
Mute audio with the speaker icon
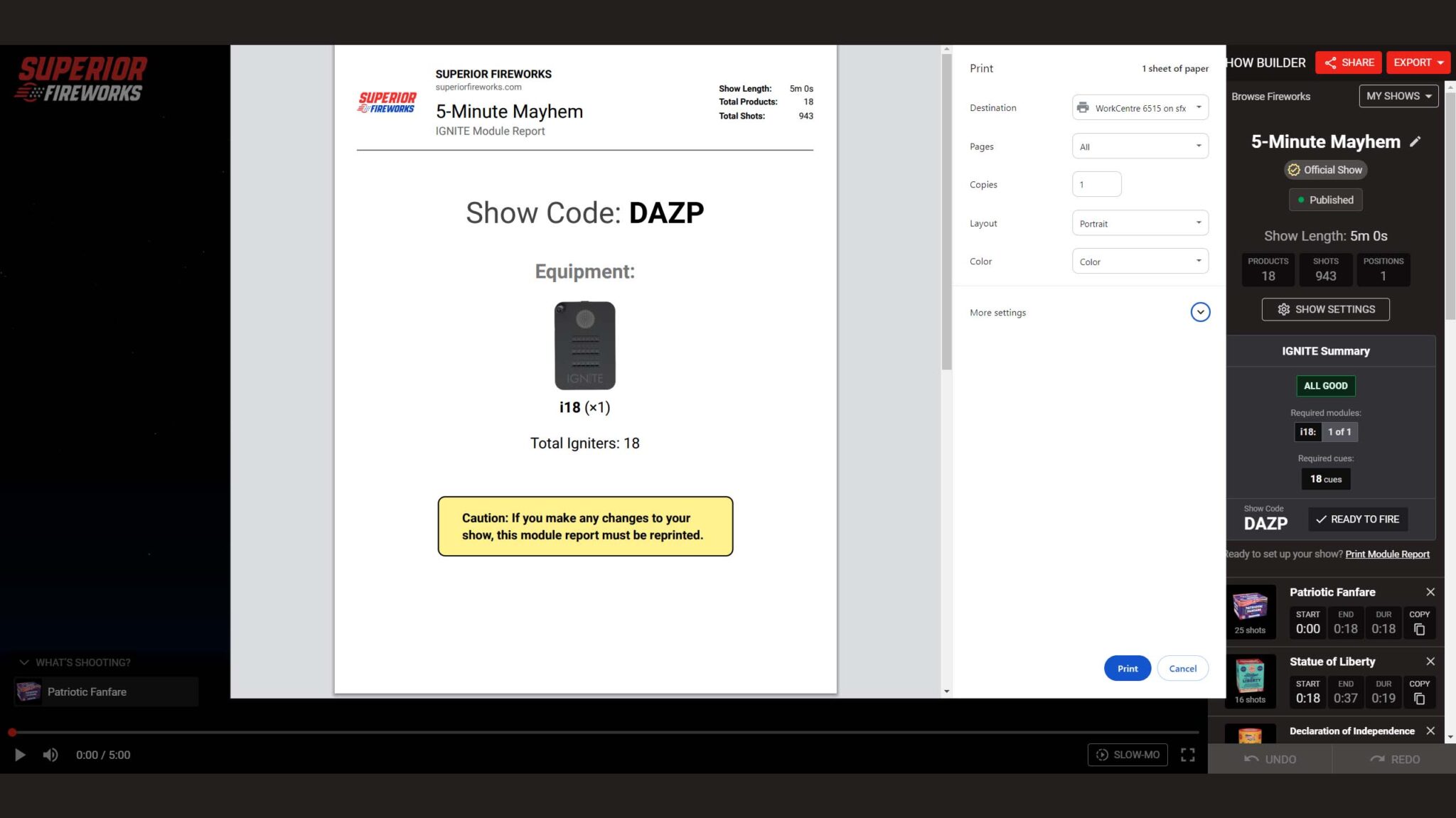point(50,755)
